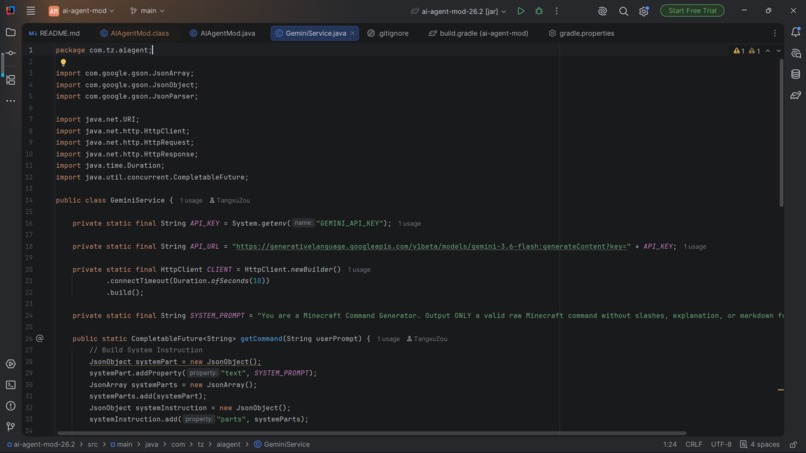Viewport: 806px width, 453px height.
Task: Click the warnings count indicator
Action: click(746, 51)
